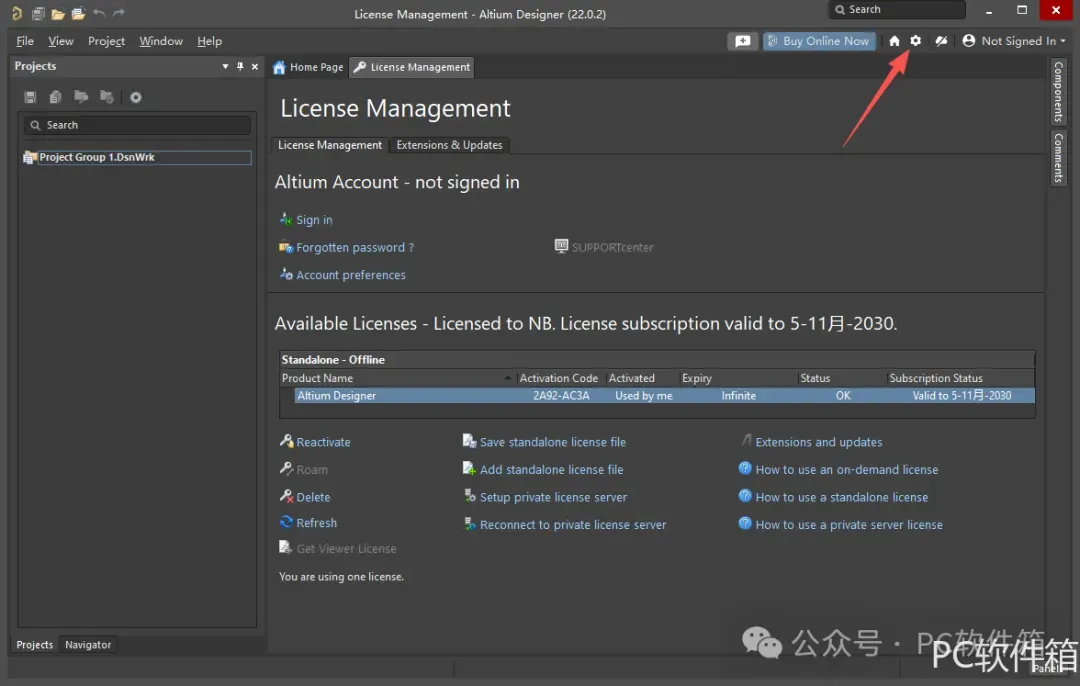Viewport: 1080px width, 686px height.
Task: Open the Components side panel tab
Action: point(1058,91)
